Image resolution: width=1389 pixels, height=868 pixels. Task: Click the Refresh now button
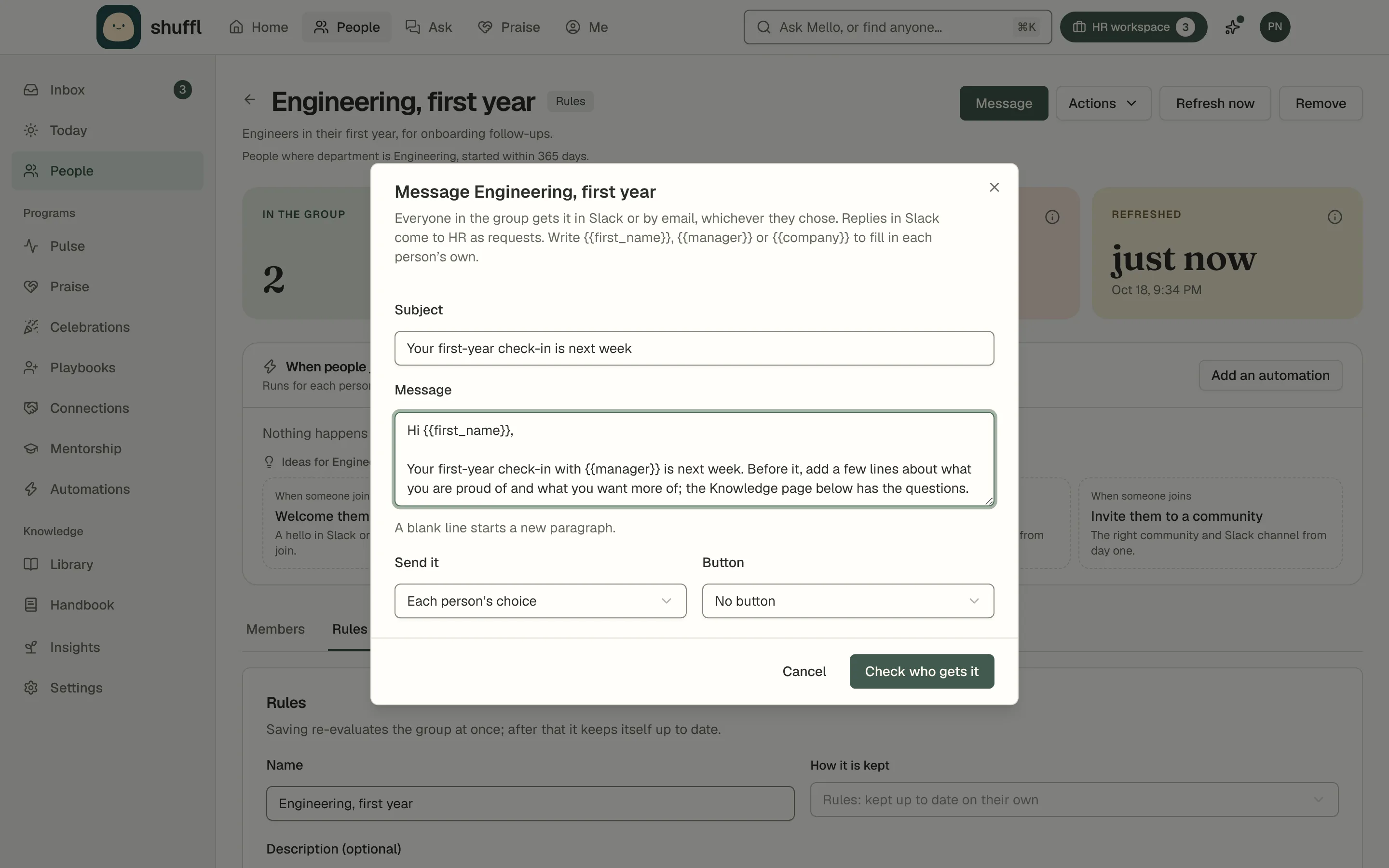pyautogui.click(x=1214, y=103)
